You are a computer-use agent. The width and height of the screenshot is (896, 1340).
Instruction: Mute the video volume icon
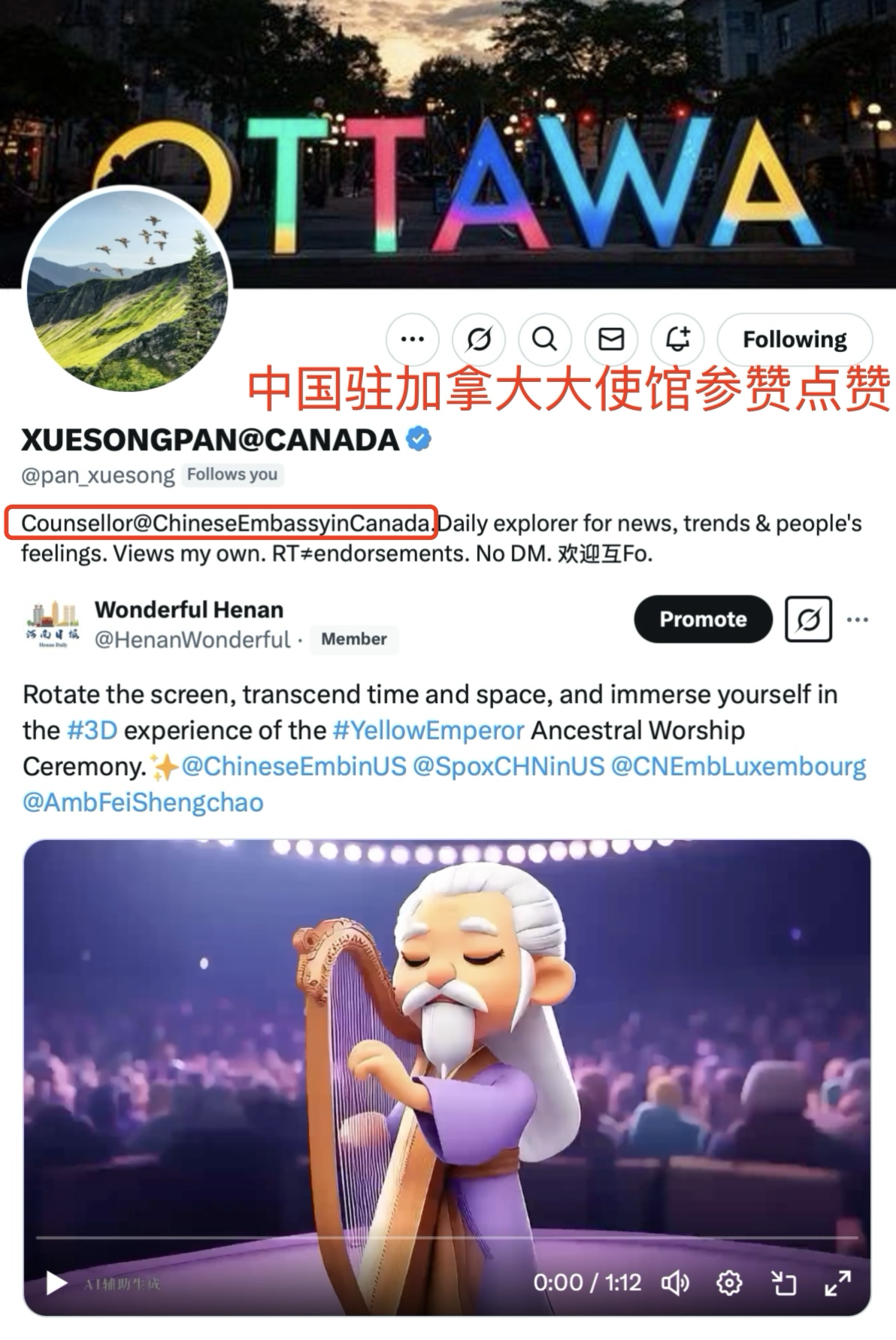point(675,1282)
